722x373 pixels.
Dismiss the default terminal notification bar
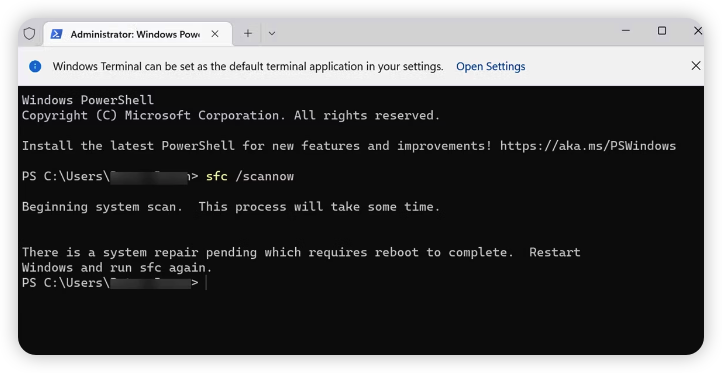coord(696,66)
